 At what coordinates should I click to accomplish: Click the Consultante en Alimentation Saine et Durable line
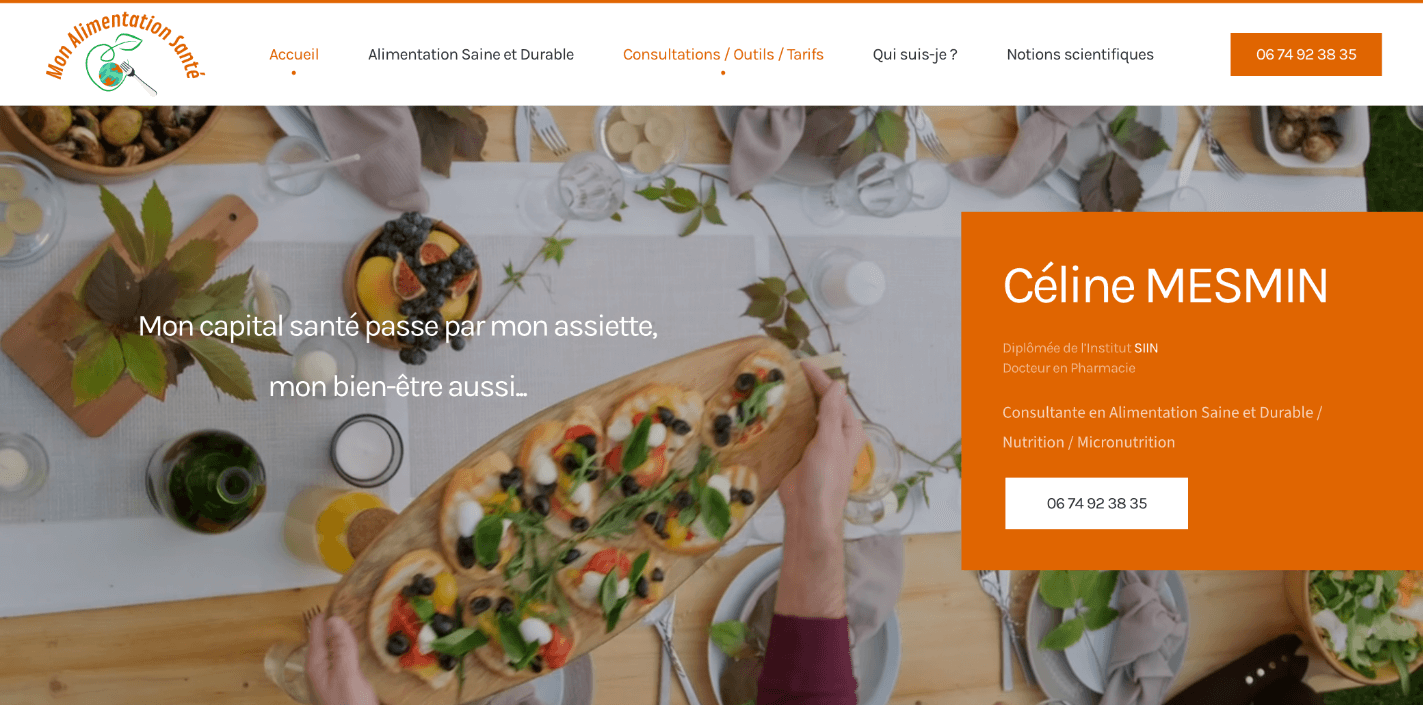pos(1162,412)
